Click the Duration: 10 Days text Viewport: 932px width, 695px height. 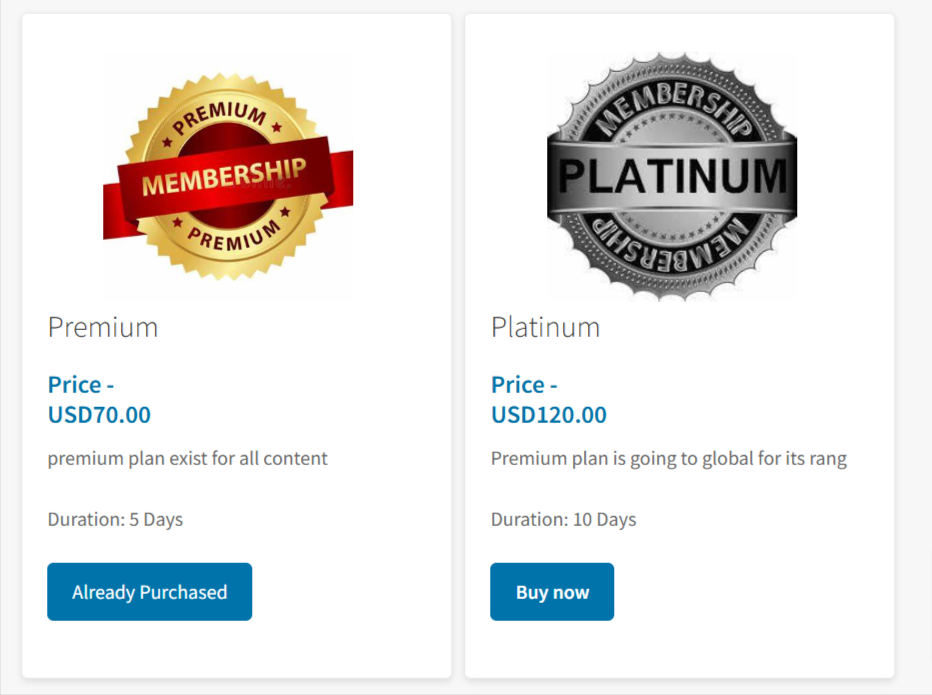click(x=563, y=519)
